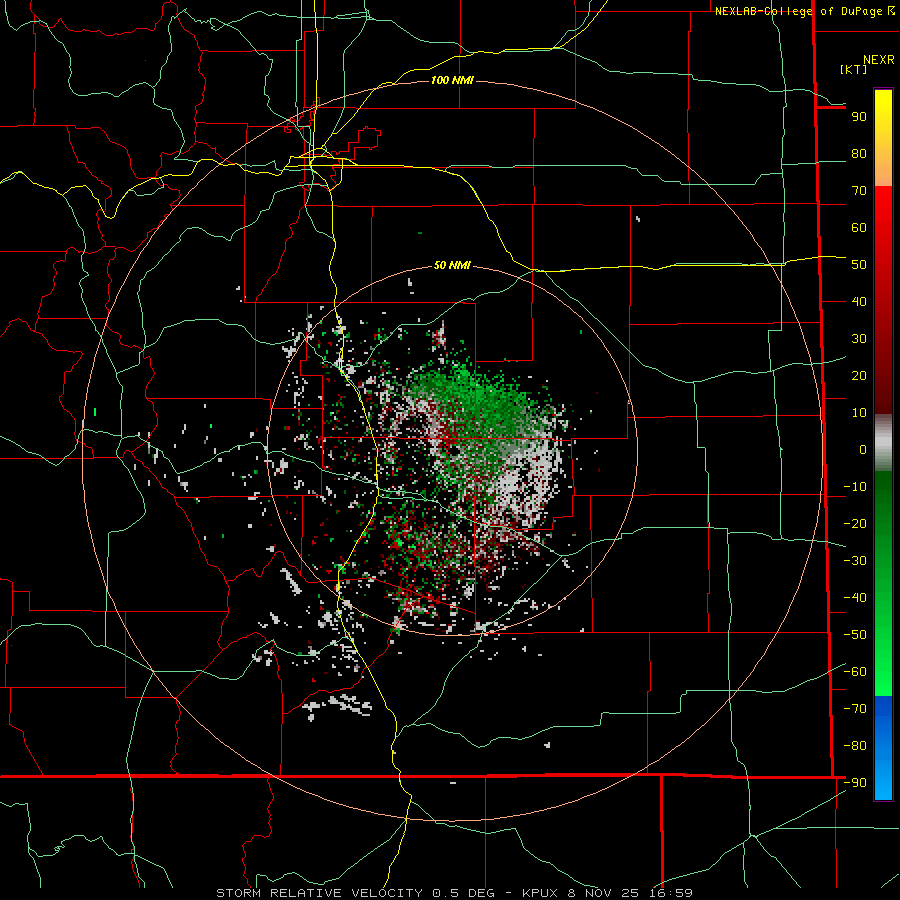Click the positive 10 scale value
900x900 pixels.
coord(859,413)
